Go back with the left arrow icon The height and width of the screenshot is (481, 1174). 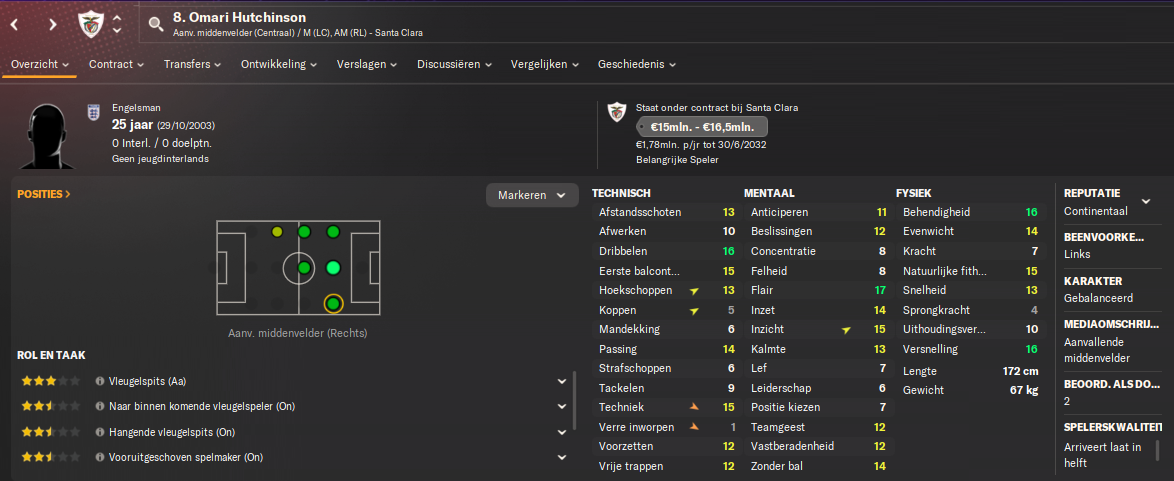point(14,24)
